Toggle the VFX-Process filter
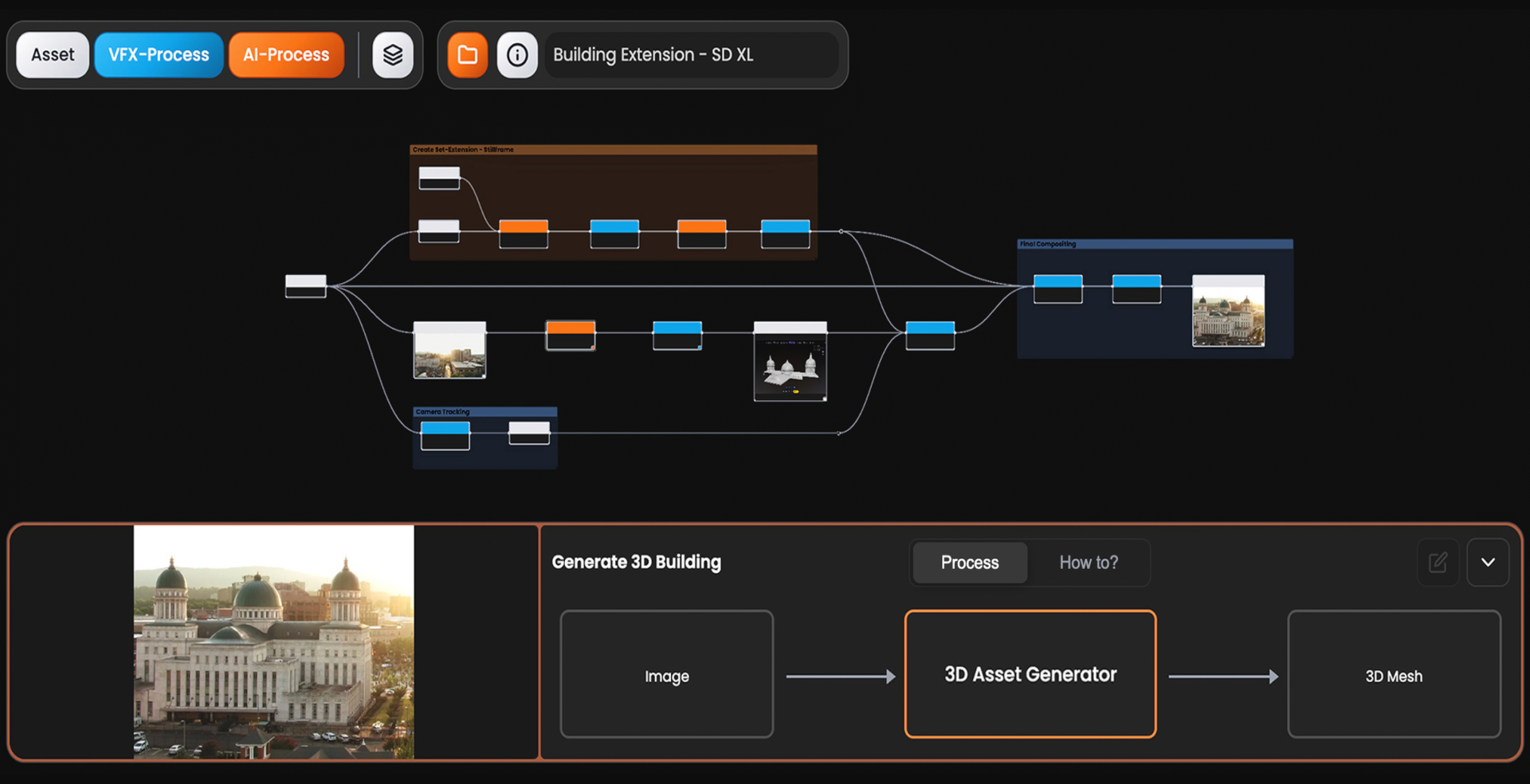This screenshot has height=784, width=1530. point(159,55)
